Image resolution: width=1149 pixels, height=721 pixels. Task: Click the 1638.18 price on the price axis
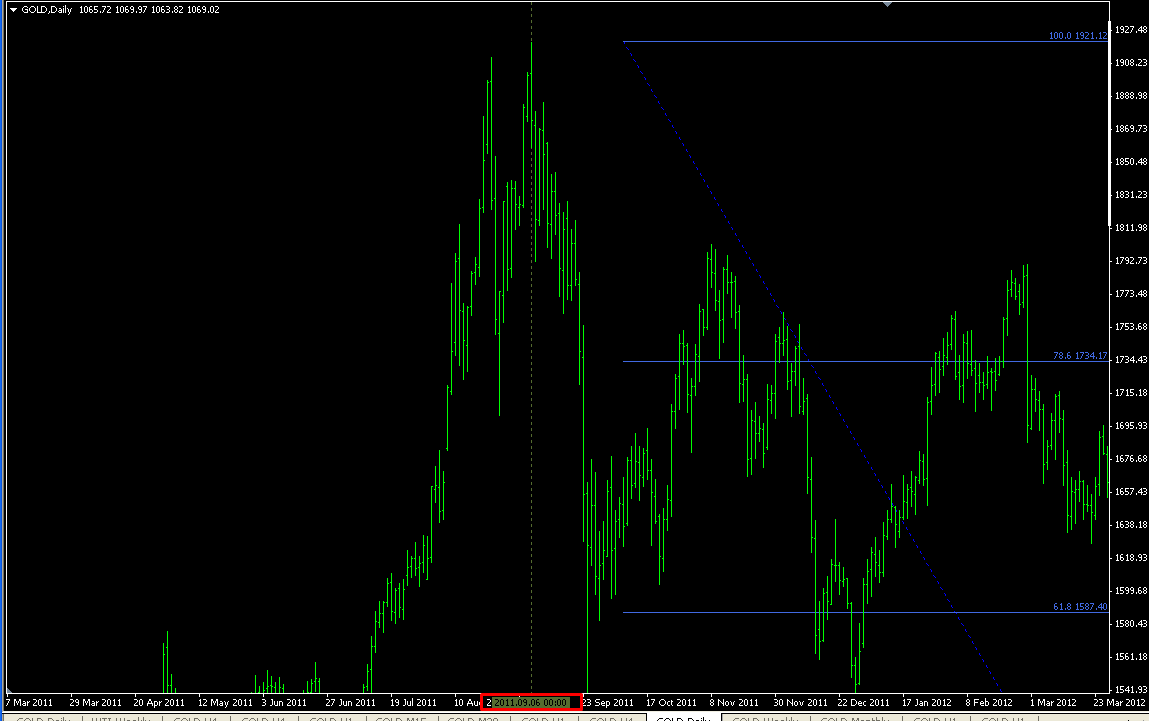click(x=1131, y=525)
